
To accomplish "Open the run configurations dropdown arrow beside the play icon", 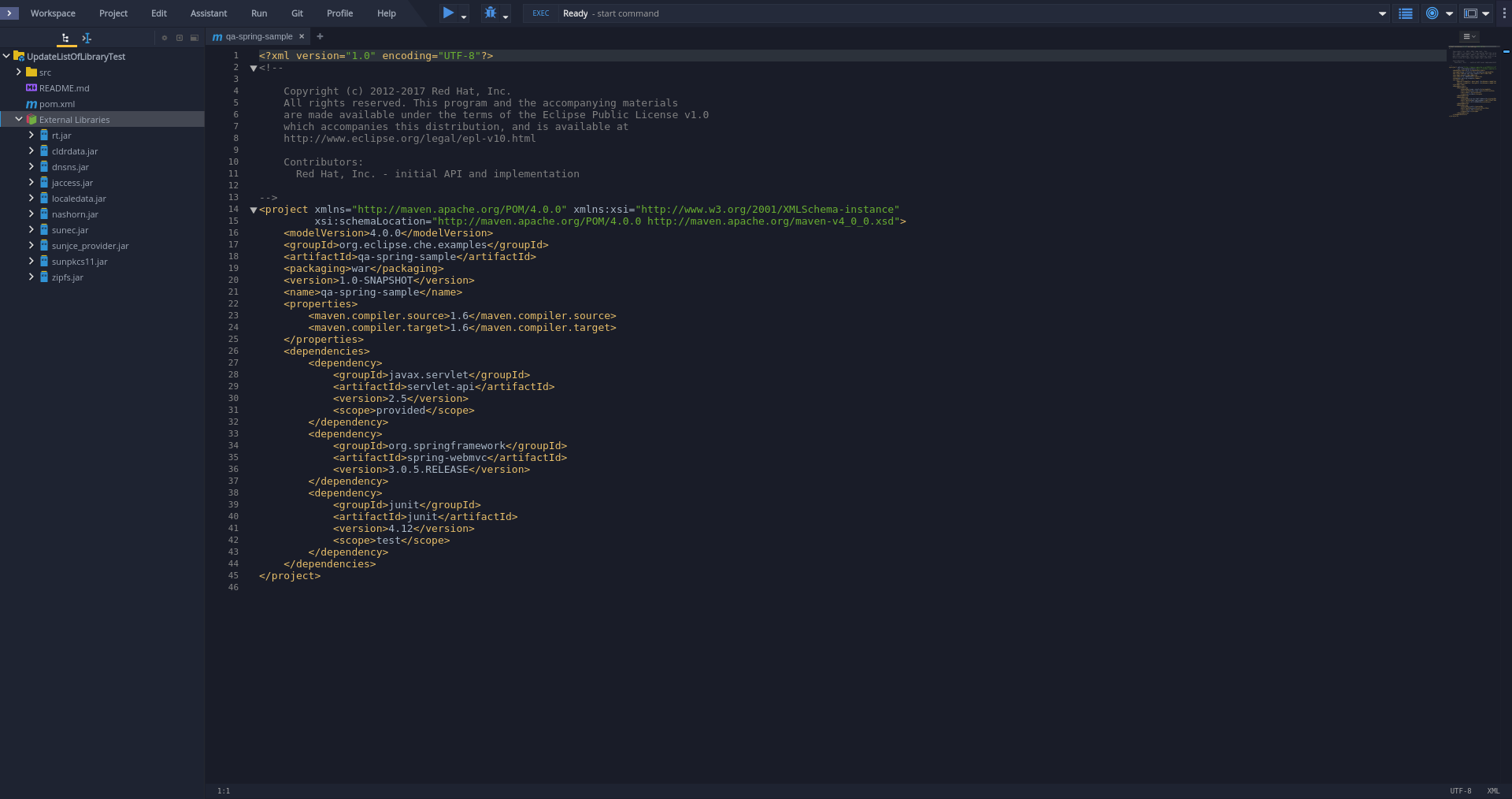I will click(x=464, y=16).
